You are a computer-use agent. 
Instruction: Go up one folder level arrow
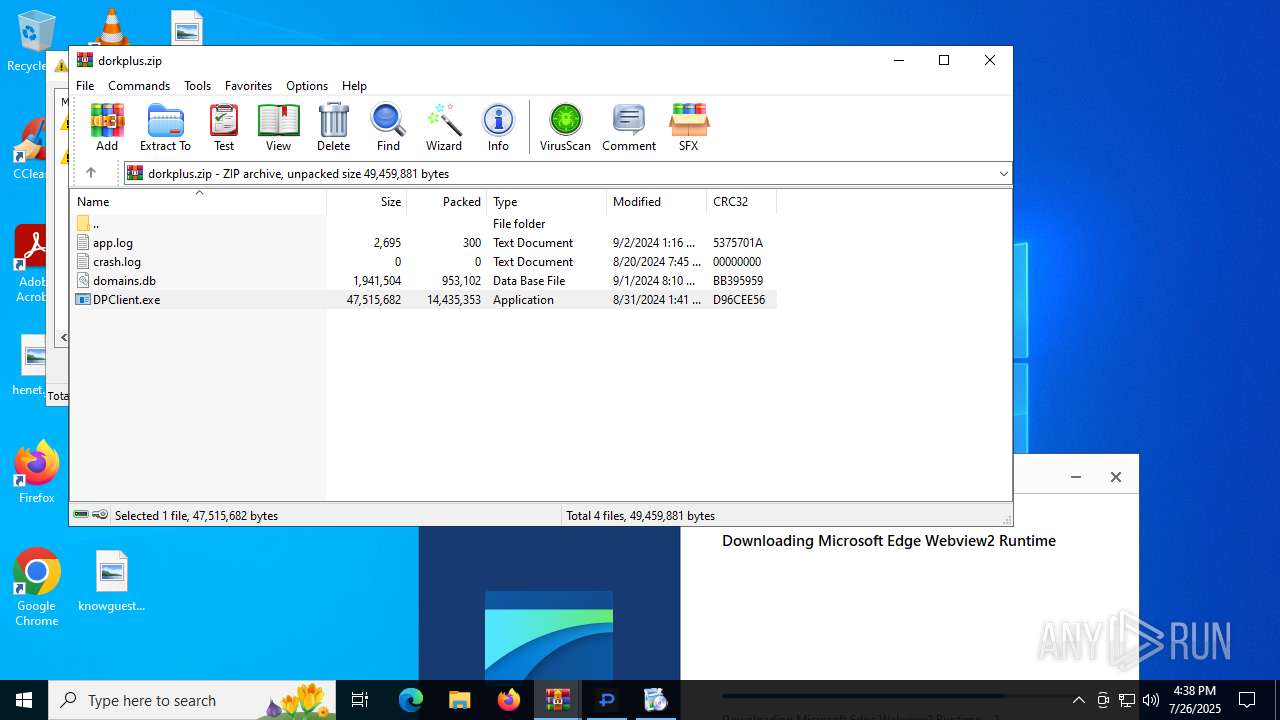pos(91,173)
